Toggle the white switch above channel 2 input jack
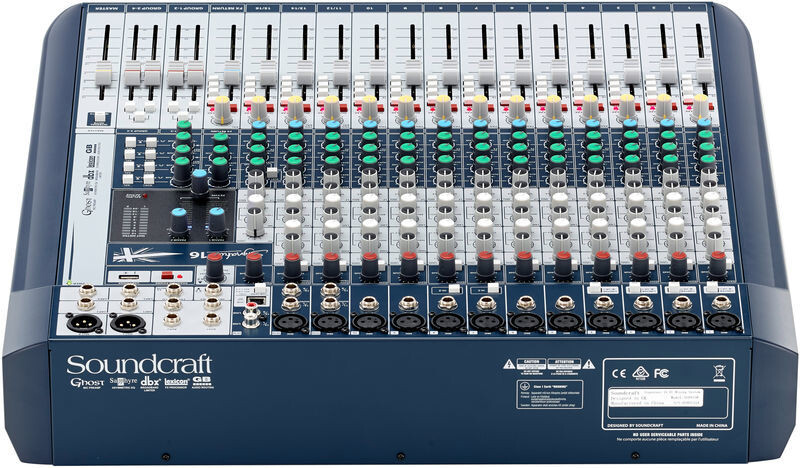Screen dimensions: 800x468 click(x=674, y=288)
